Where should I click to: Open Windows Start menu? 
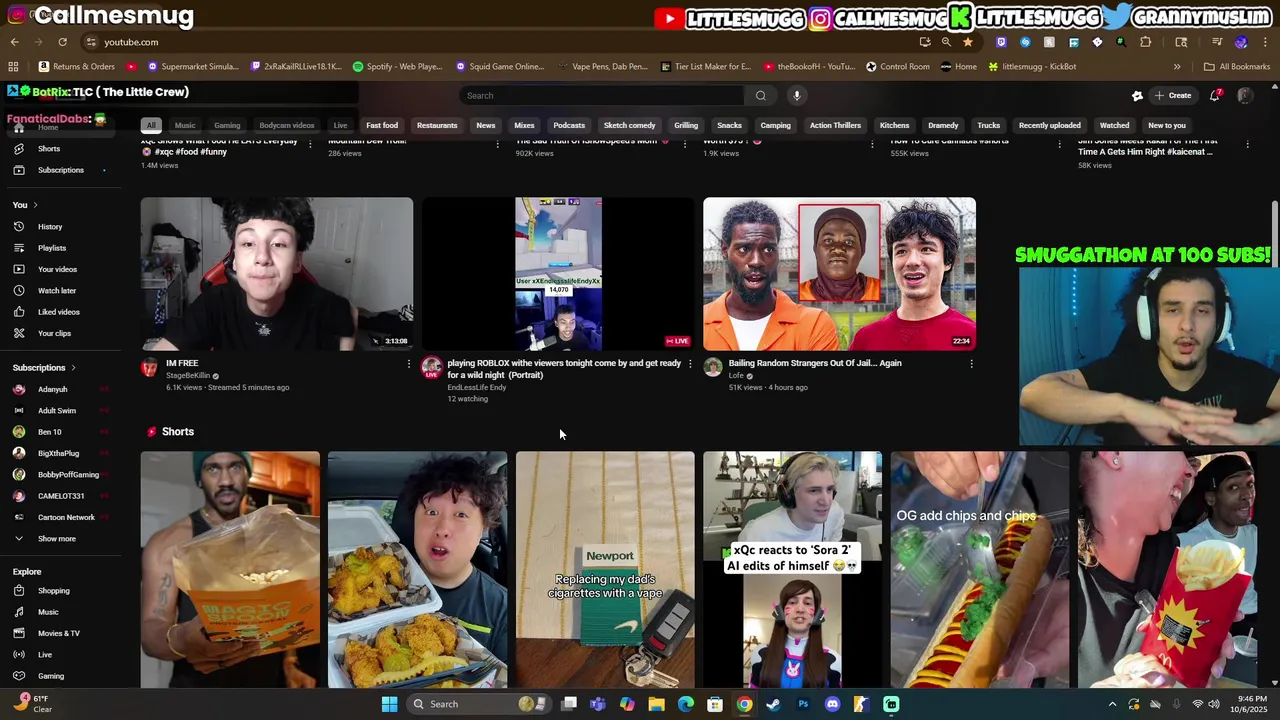[x=389, y=704]
